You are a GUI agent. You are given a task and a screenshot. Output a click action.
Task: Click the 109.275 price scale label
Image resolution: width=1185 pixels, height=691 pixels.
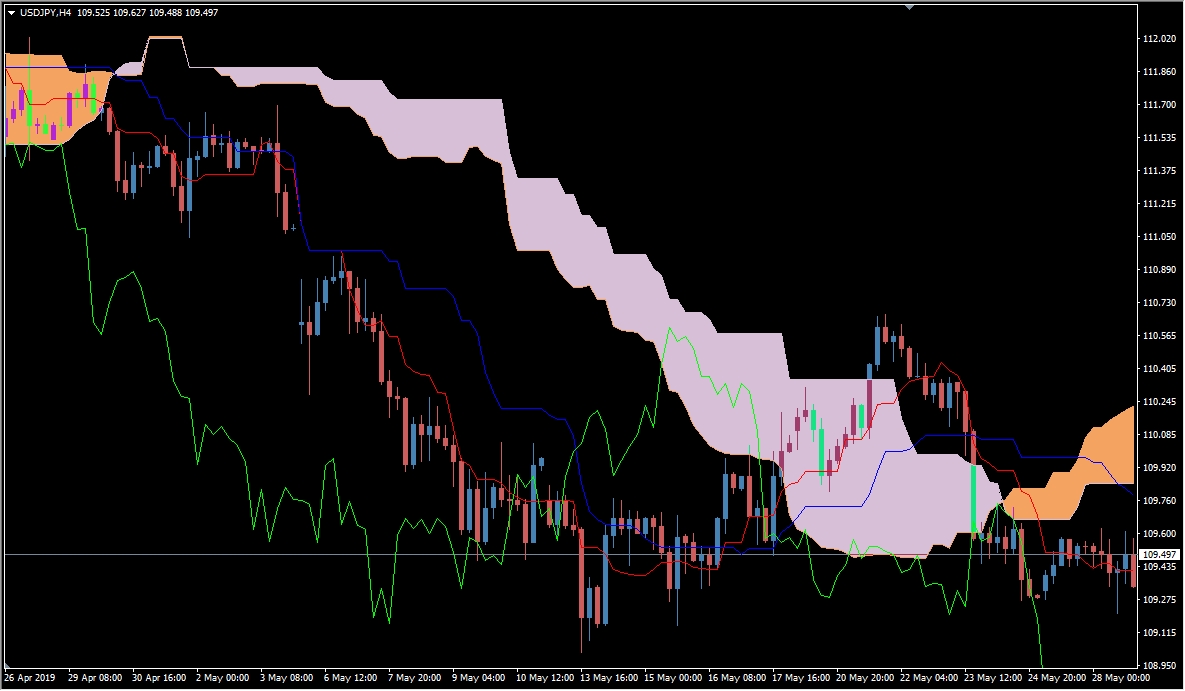click(1159, 600)
